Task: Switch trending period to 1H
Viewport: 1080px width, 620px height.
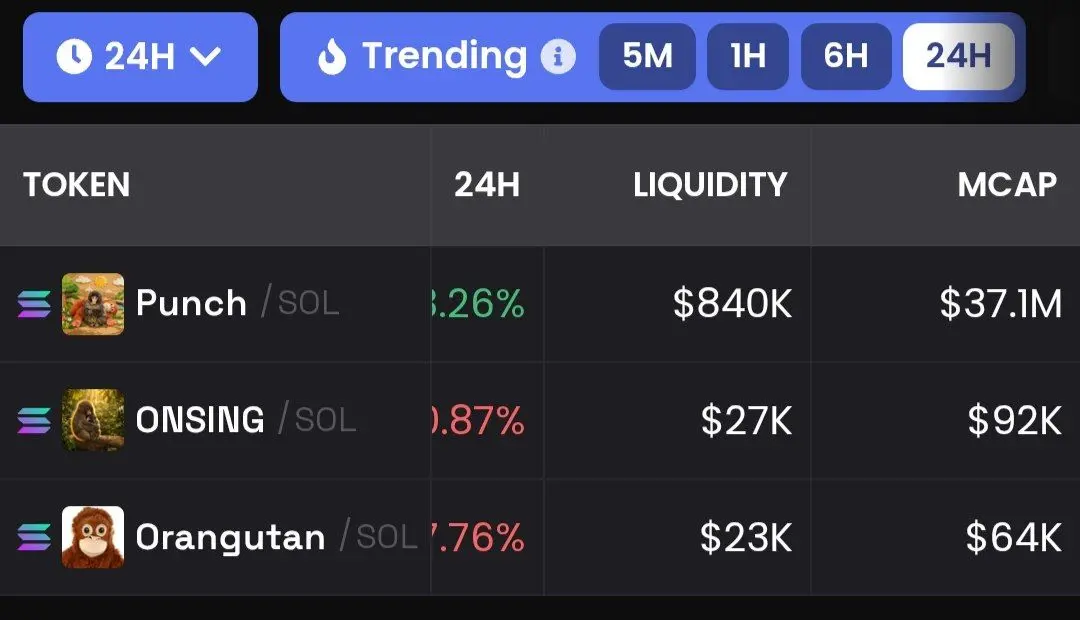Action: point(748,56)
